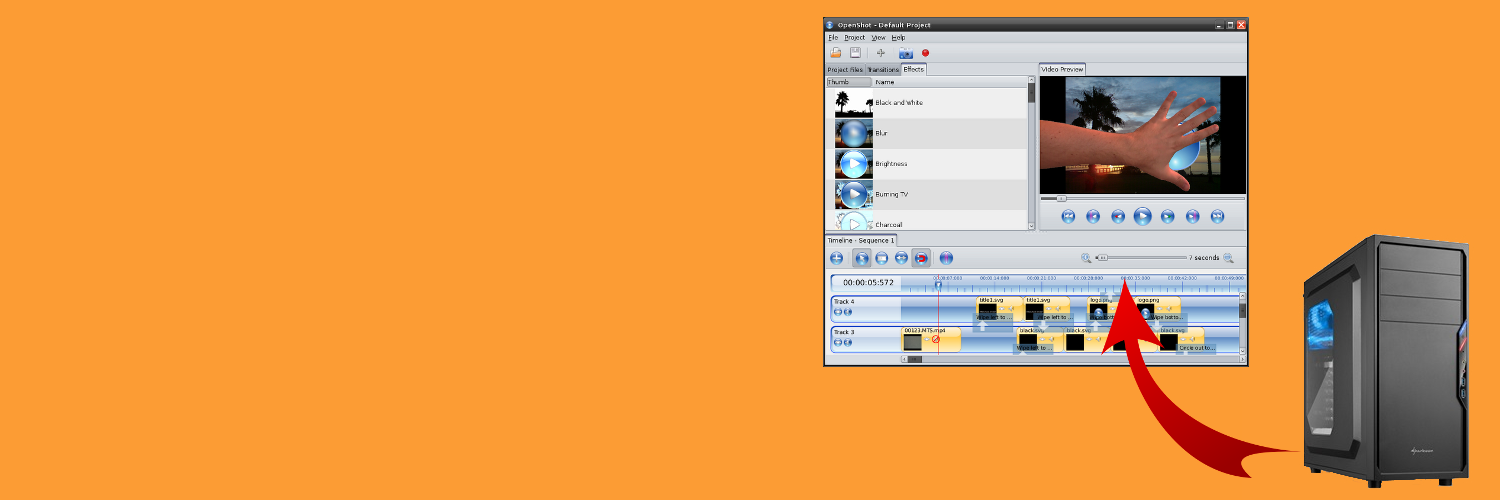1500x500 pixels.
Task: Select the Resize tool in timeline toolbar
Action: click(901, 258)
